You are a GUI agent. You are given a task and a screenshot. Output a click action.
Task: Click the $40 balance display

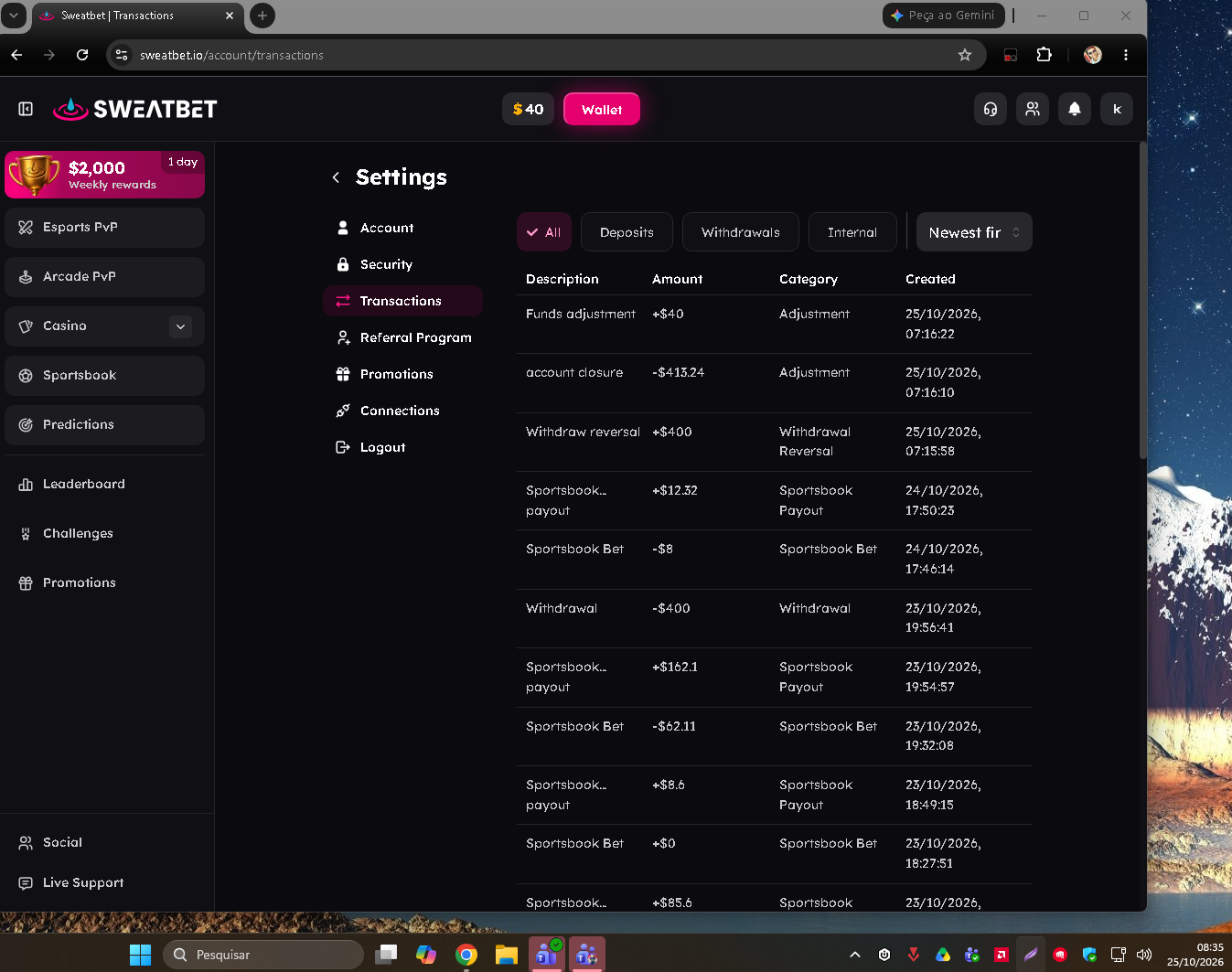click(528, 109)
